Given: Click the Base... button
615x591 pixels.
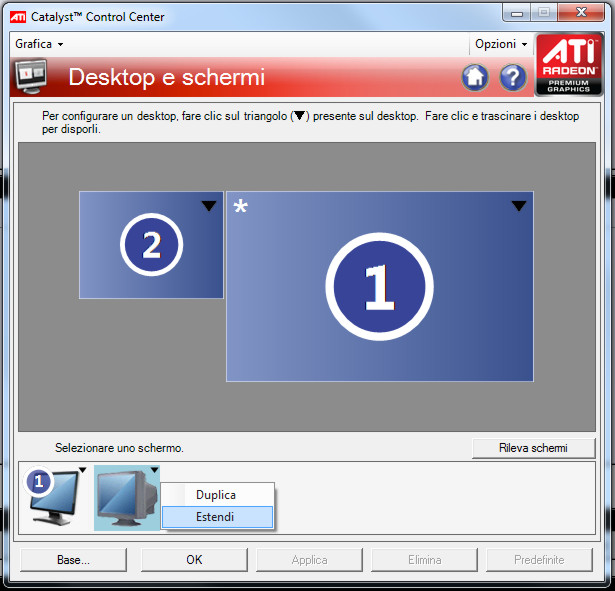Looking at the screenshot, I should pyautogui.click(x=73, y=560).
